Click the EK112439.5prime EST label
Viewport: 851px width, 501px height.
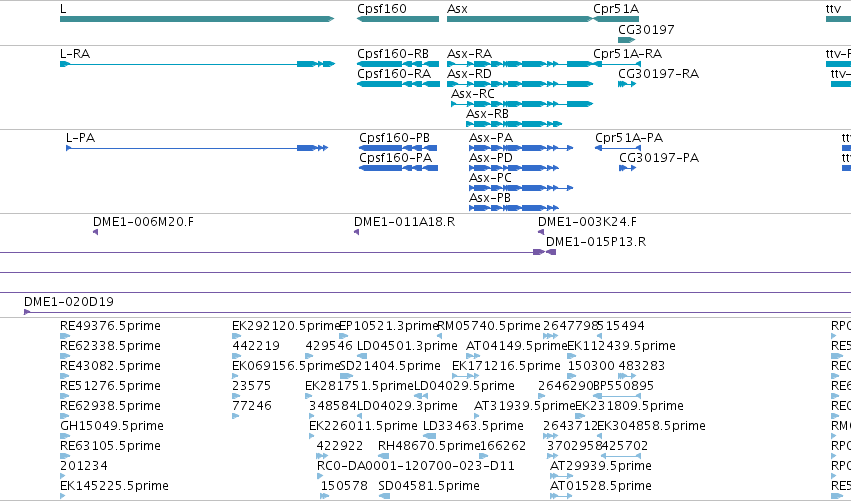pos(621,346)
